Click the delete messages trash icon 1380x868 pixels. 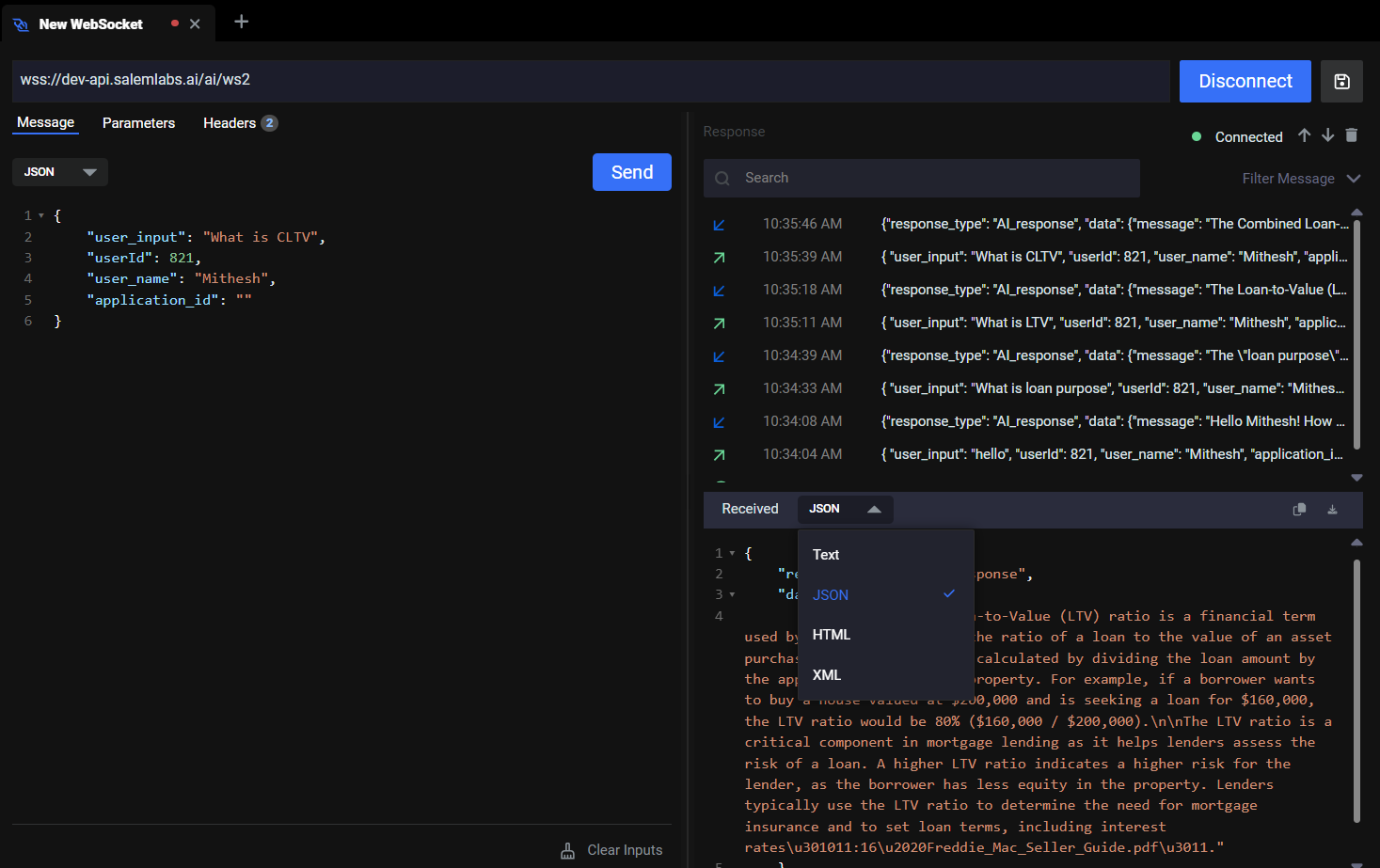(x=1351, y=135)
